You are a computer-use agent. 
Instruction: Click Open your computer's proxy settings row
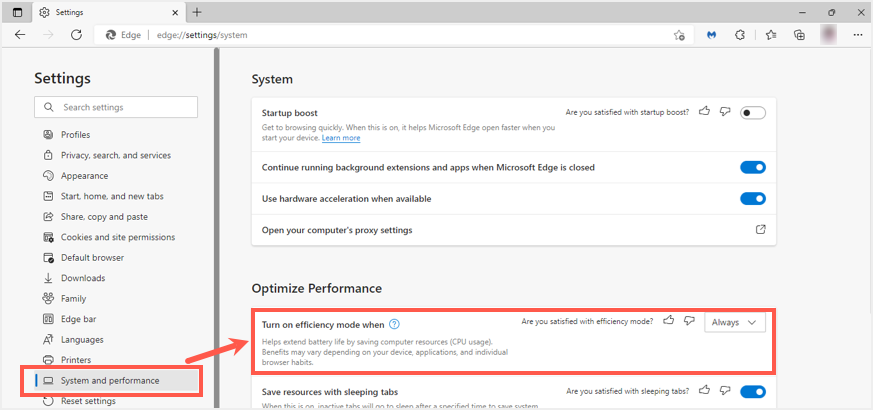click(x=514, y=230)
